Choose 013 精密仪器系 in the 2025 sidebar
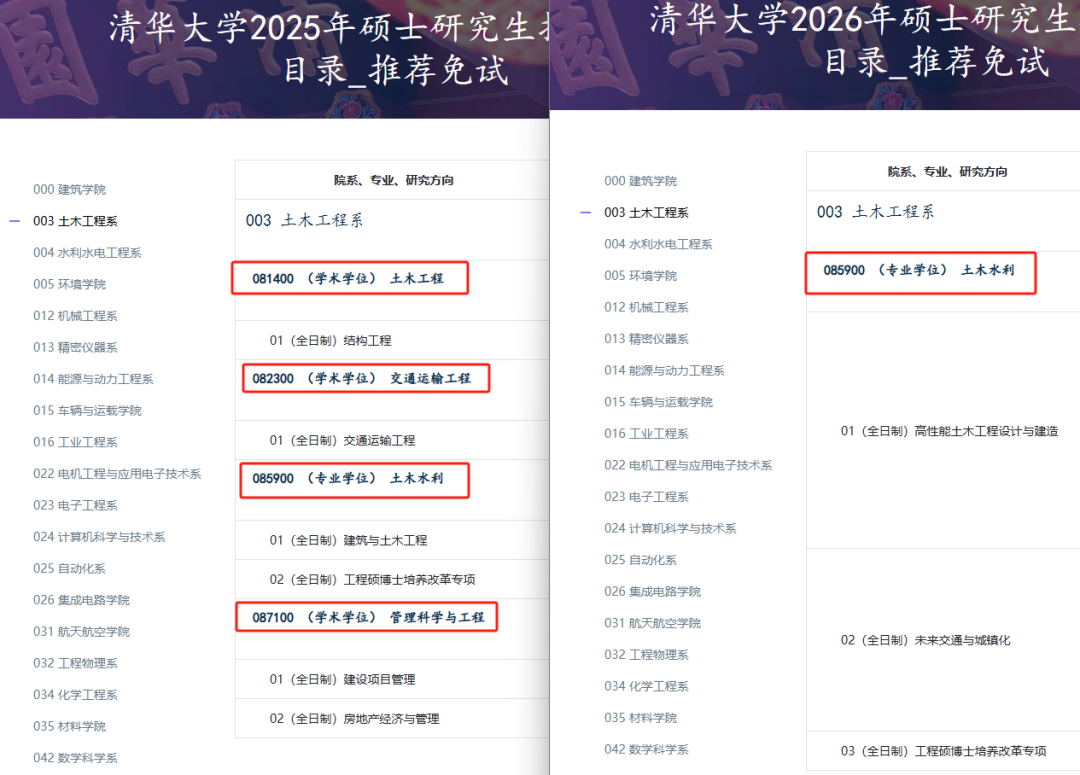 [75, 347]
